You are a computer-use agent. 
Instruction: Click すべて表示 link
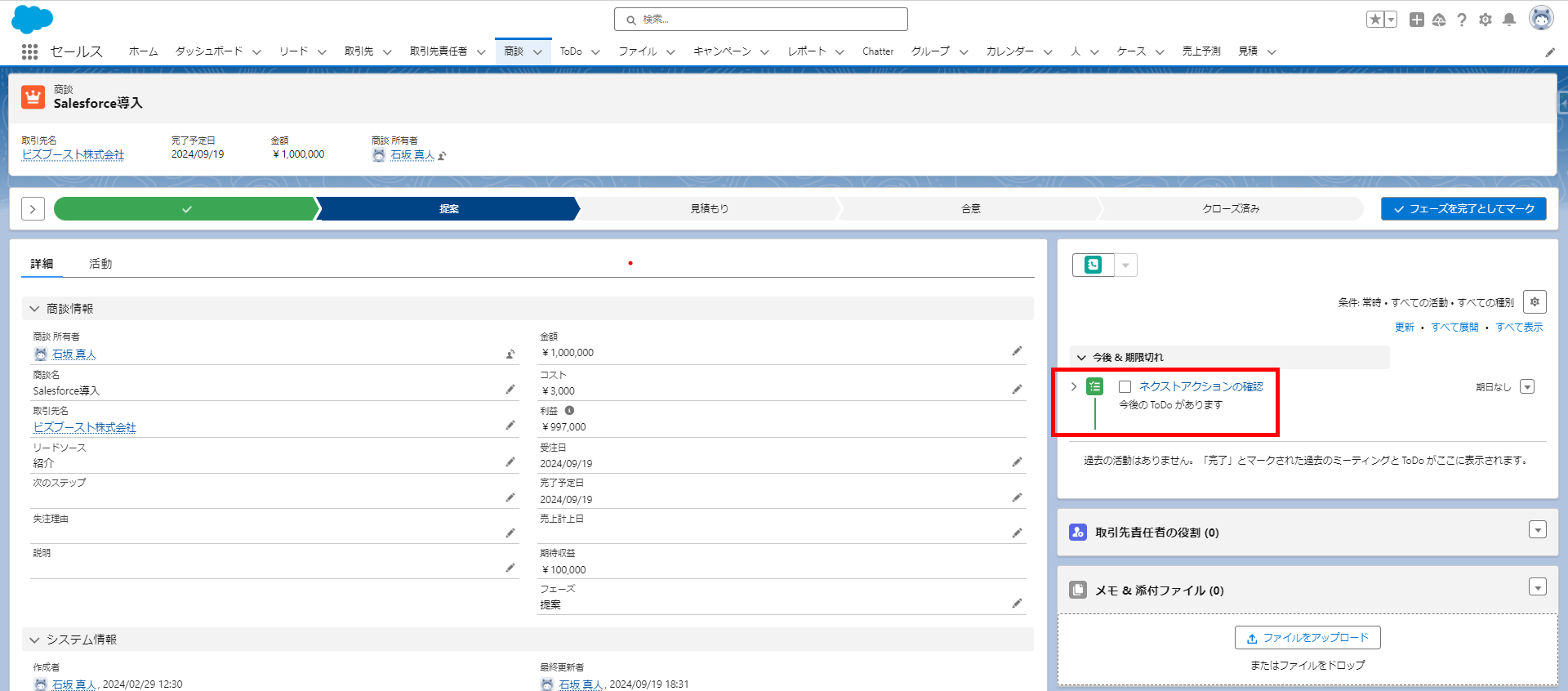[x=1519, y=328]
